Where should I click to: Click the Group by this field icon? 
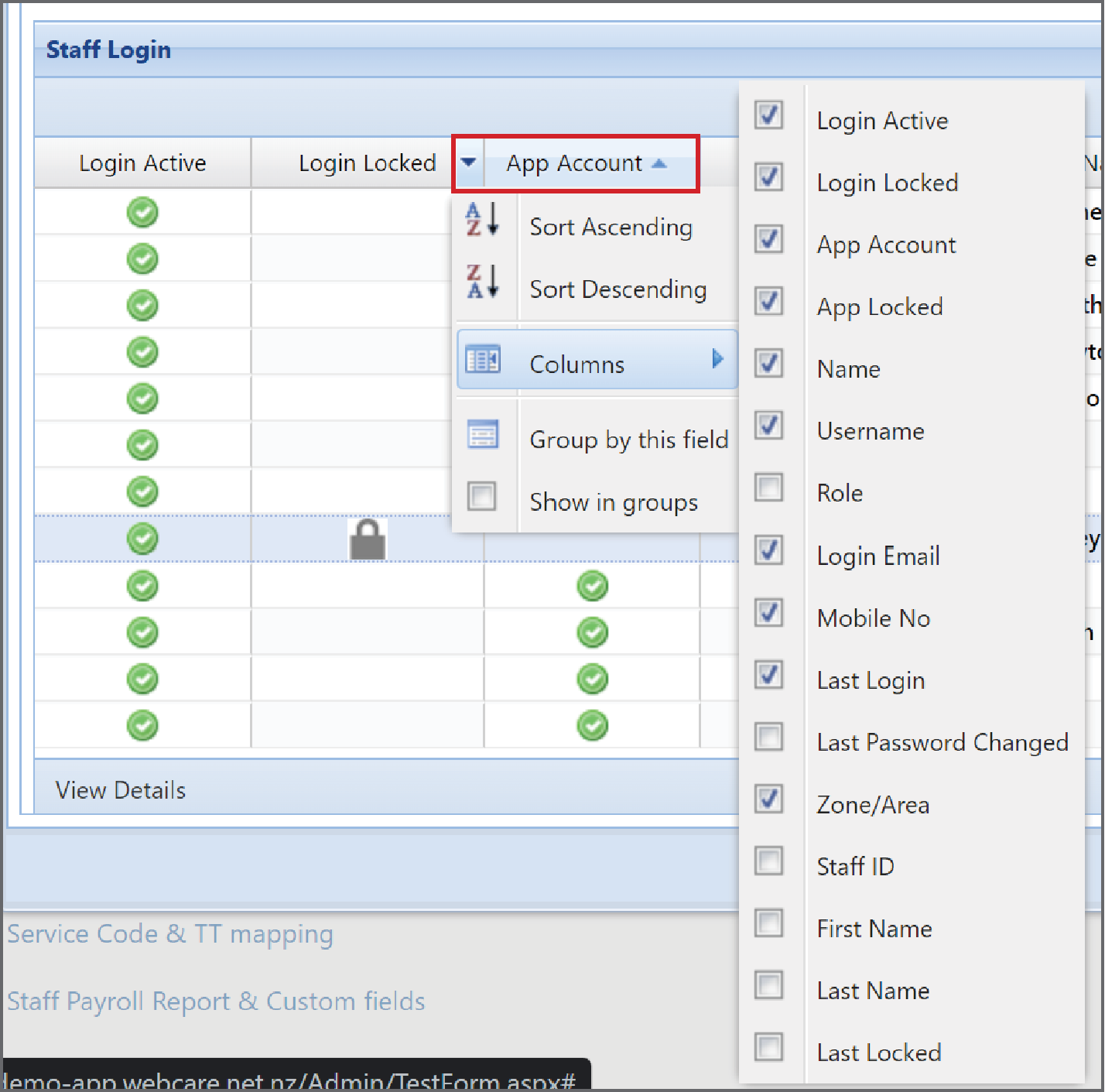[x=483, y=435]
